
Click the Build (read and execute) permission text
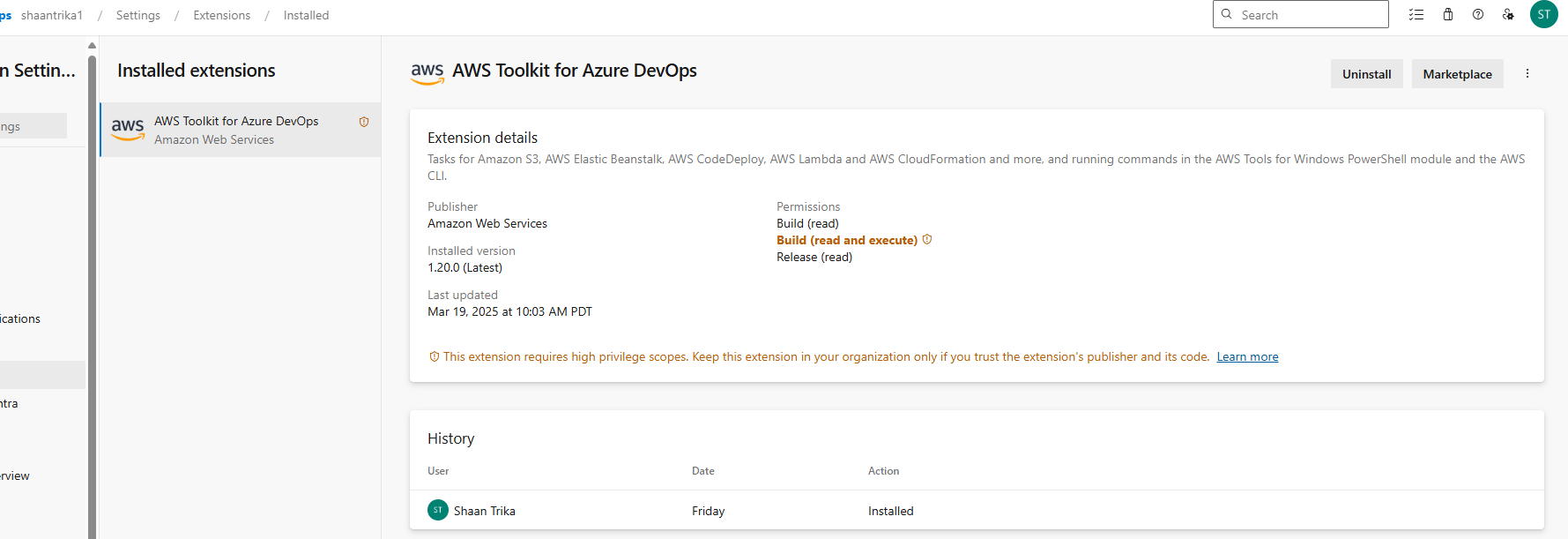click(847, 240)
